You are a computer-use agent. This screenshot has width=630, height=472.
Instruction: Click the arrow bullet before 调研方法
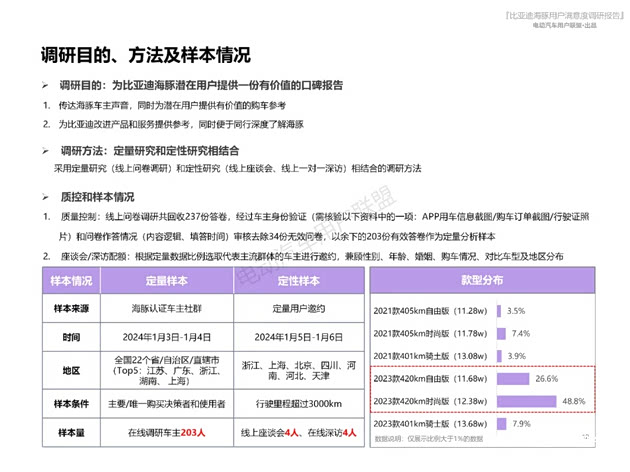(x=46, y=150)
